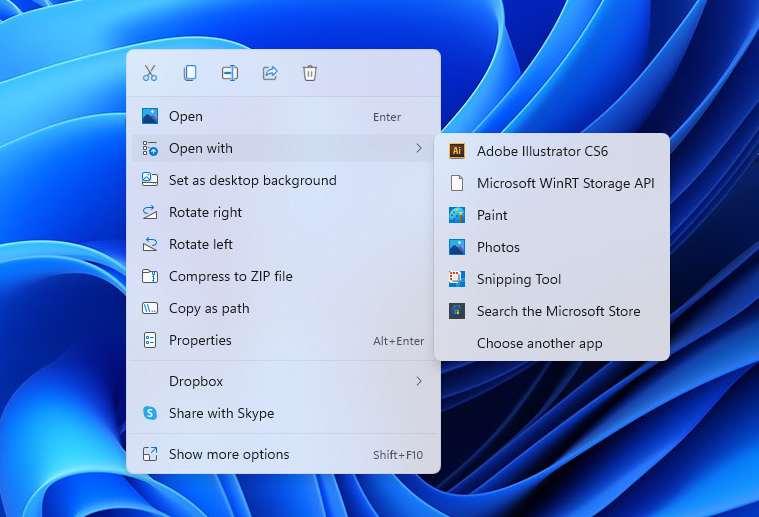Click Choose another app
This screenshot has width=759, height=517.
(x=539, y=343)
